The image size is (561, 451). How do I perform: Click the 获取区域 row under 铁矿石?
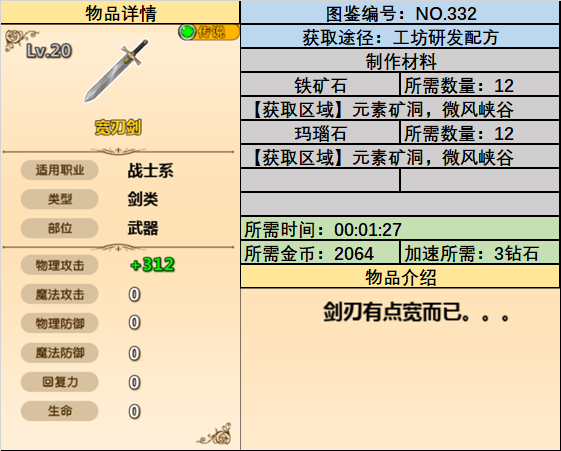tap(400, 108)
